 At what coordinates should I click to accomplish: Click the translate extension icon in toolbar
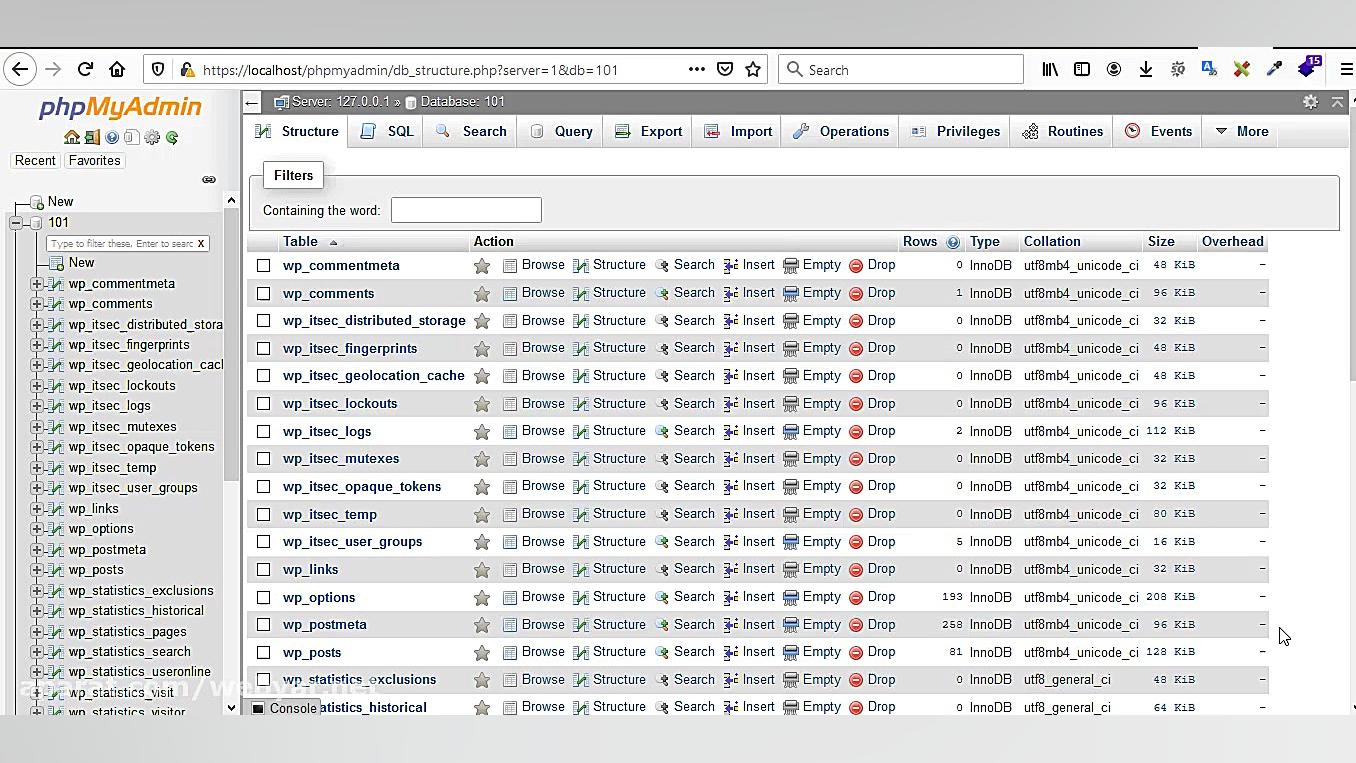click(x=1210, y=69)
